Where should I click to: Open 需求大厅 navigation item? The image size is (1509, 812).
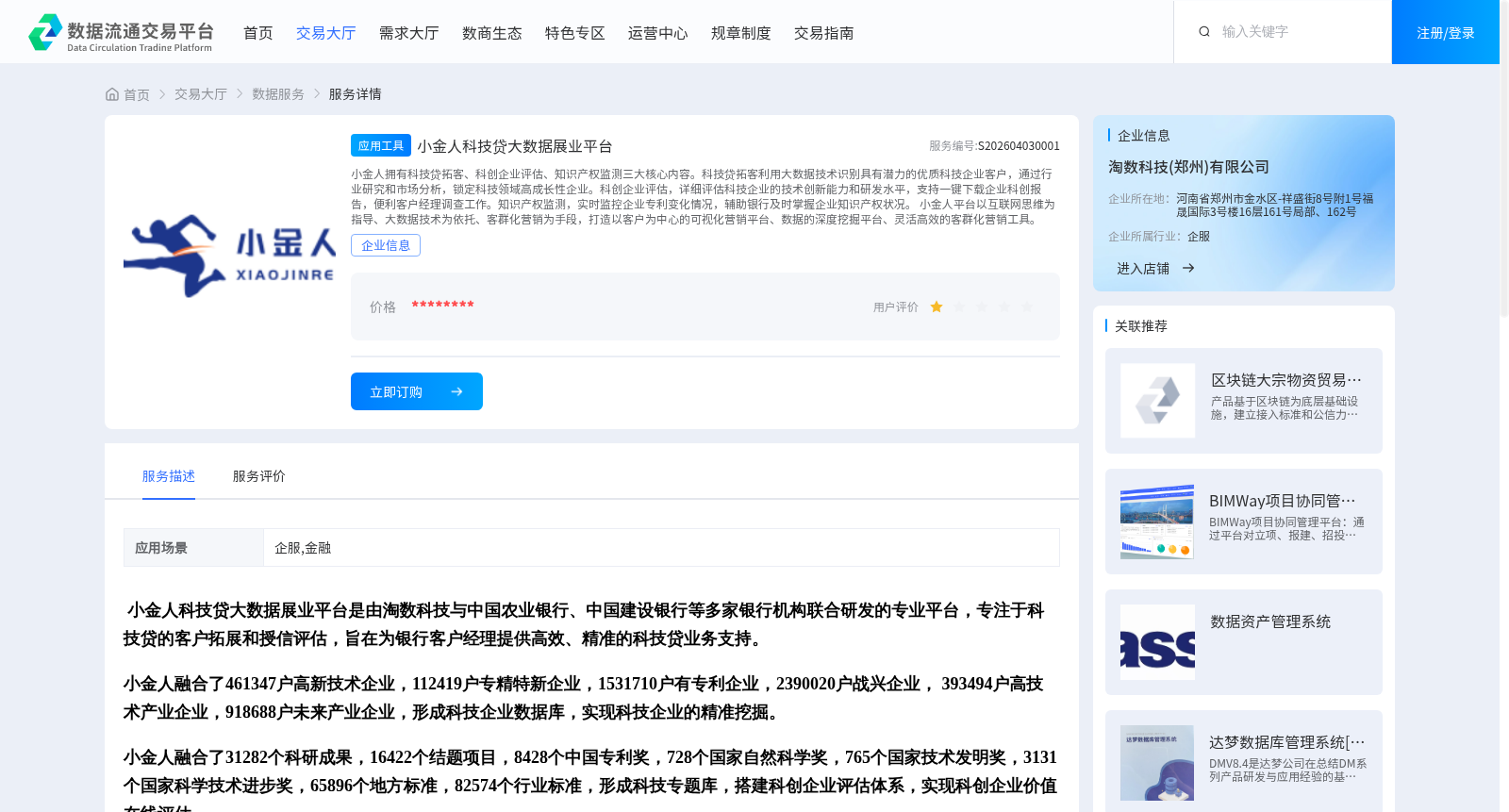click(409, 33)
